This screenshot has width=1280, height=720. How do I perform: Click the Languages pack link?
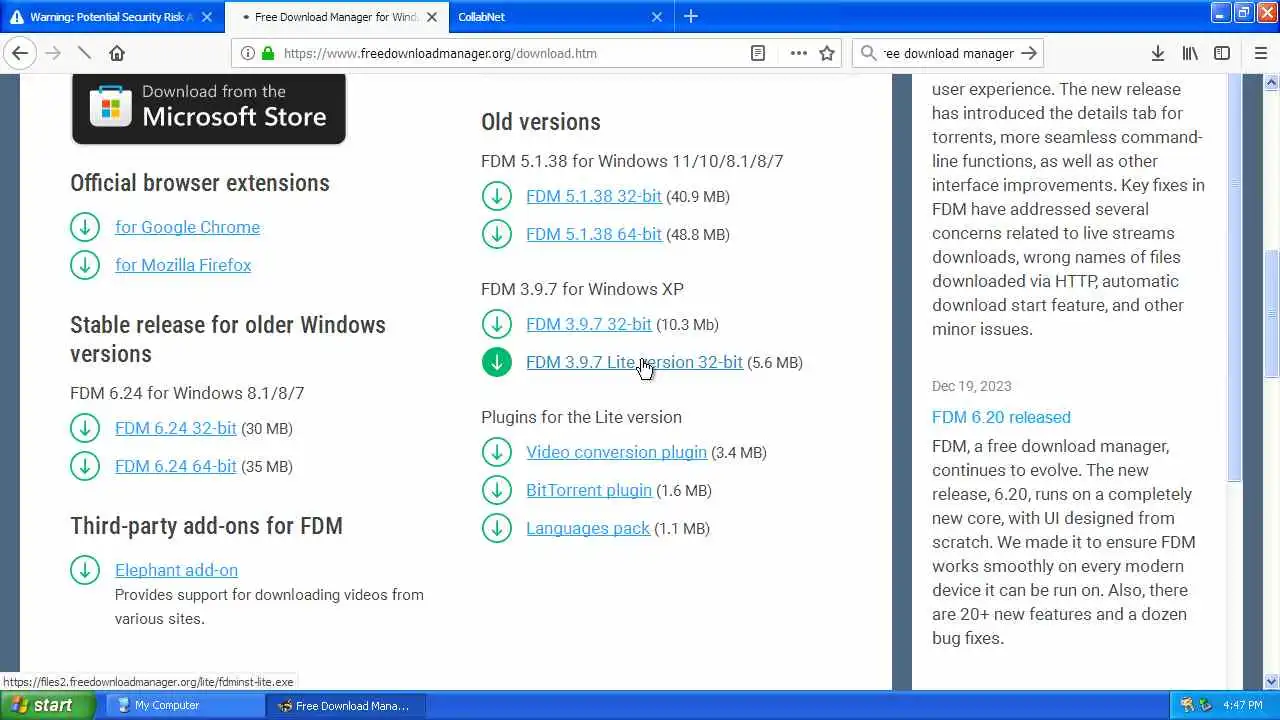(588, 528)
